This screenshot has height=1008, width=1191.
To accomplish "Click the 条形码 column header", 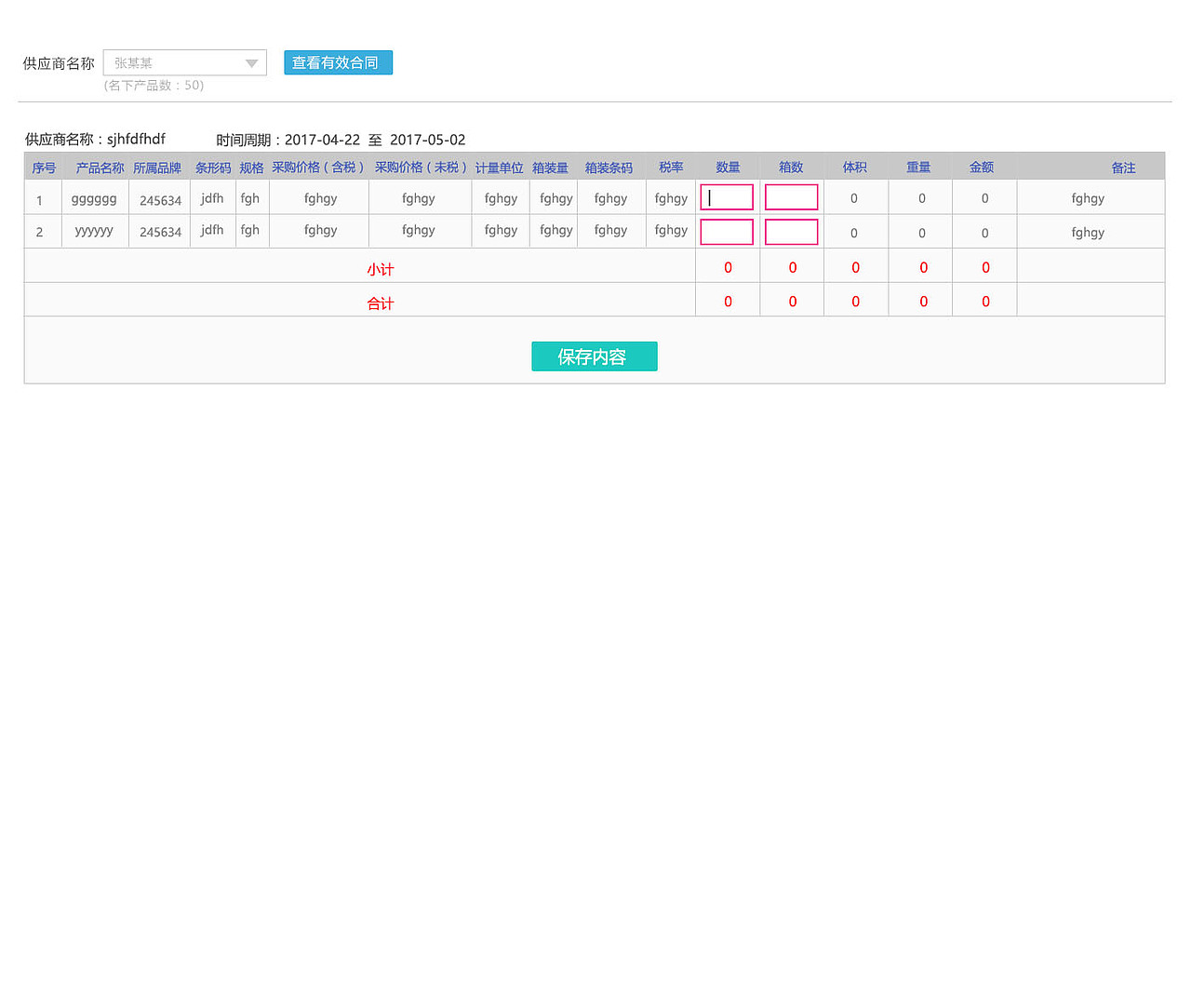I will point(213,168).
